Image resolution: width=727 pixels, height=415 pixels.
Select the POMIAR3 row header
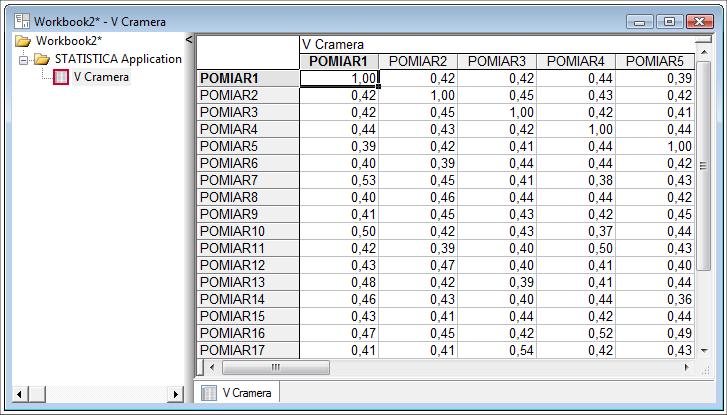tap(248, 112)
